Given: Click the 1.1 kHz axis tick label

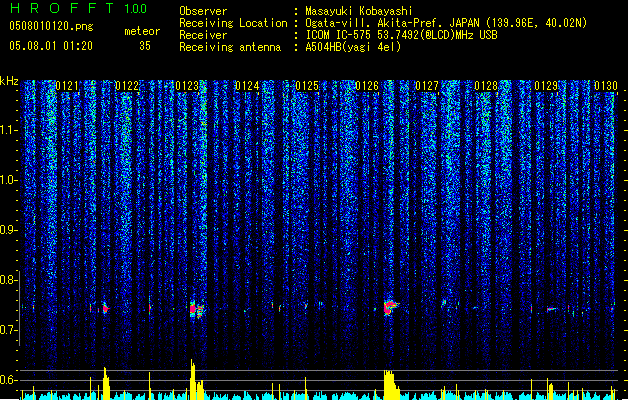Looking at the screenshot, I should point(9,131).
